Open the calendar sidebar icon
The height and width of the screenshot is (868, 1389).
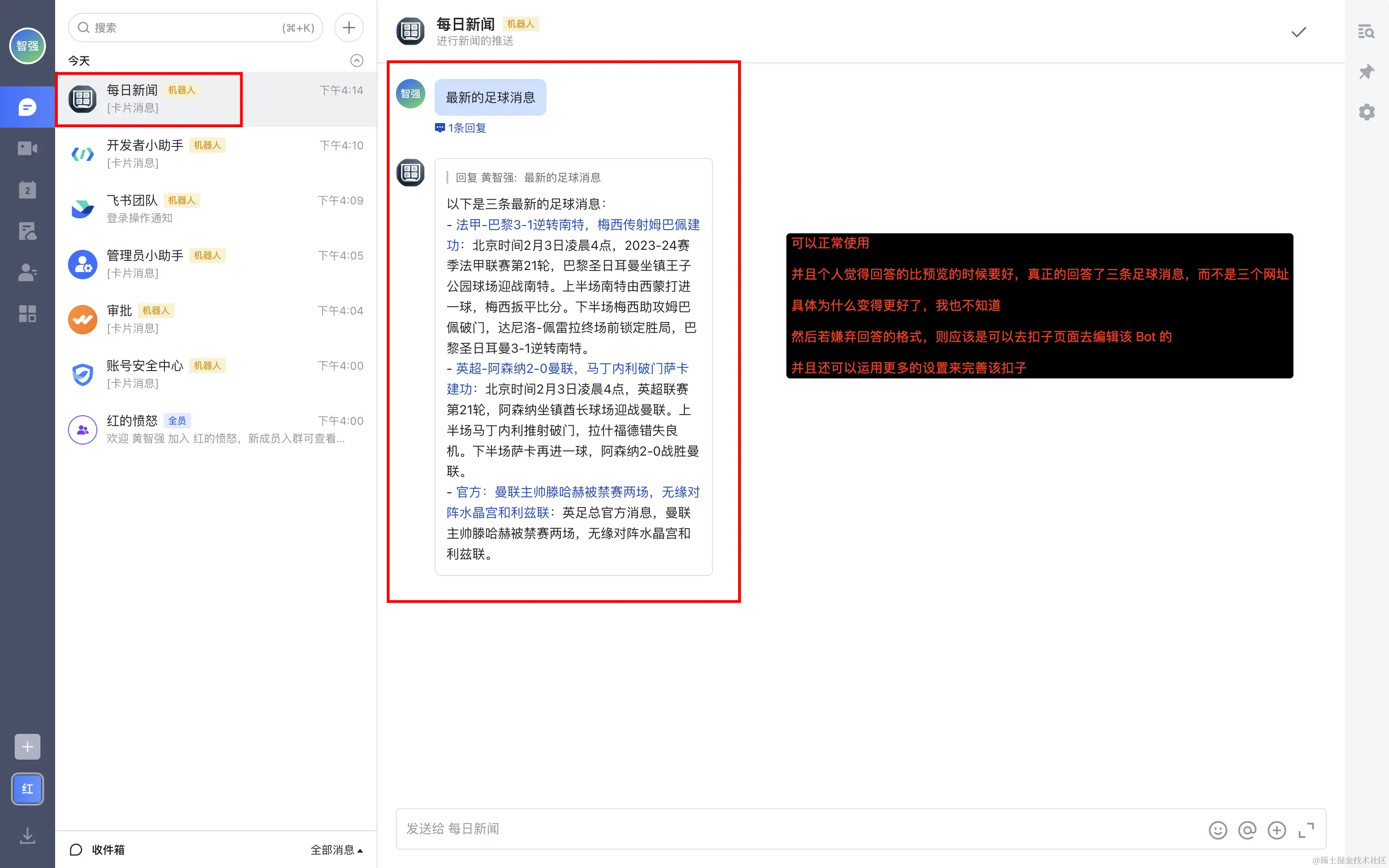coord(27,190)
